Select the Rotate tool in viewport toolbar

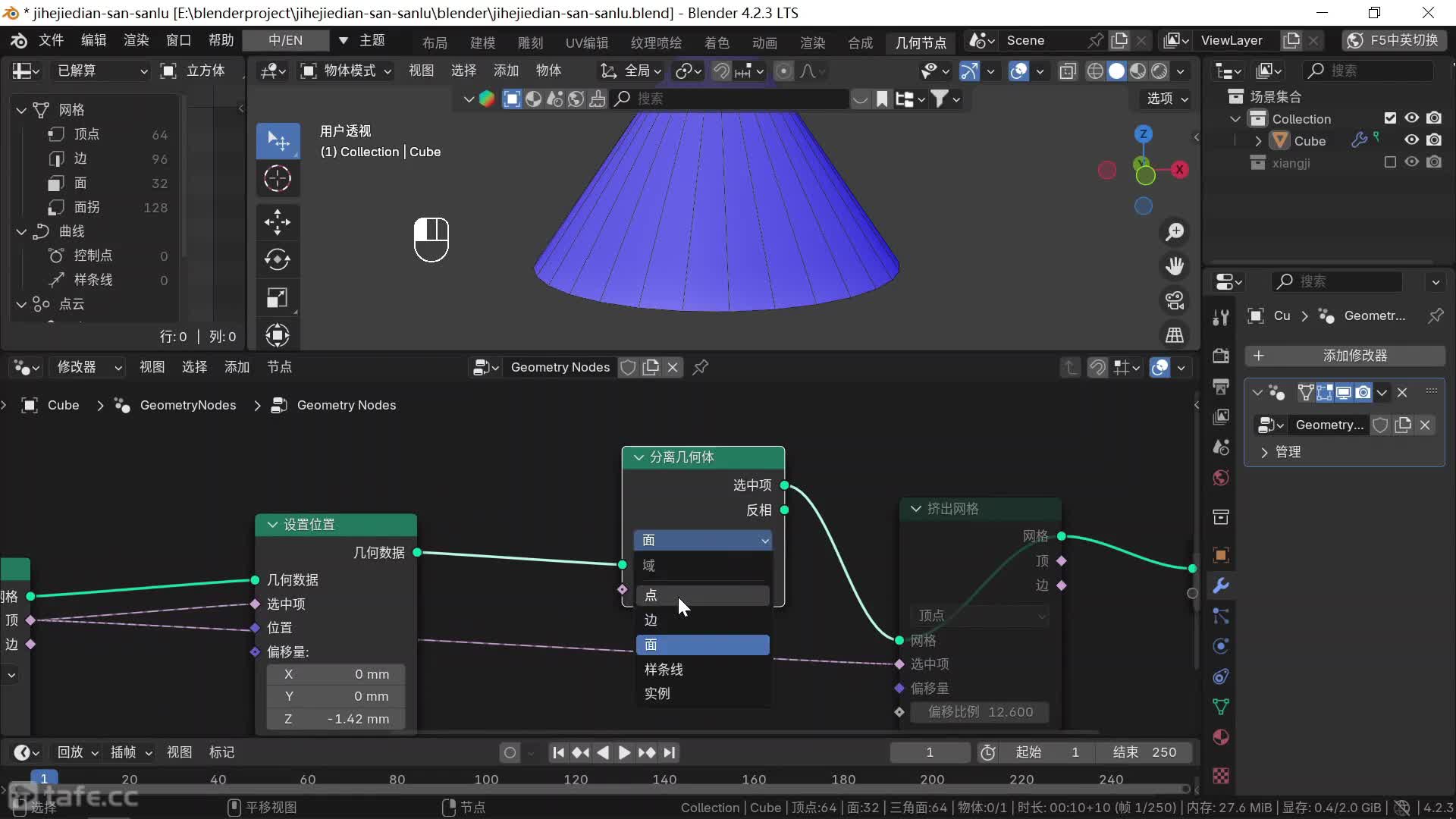tap(278, 259)
